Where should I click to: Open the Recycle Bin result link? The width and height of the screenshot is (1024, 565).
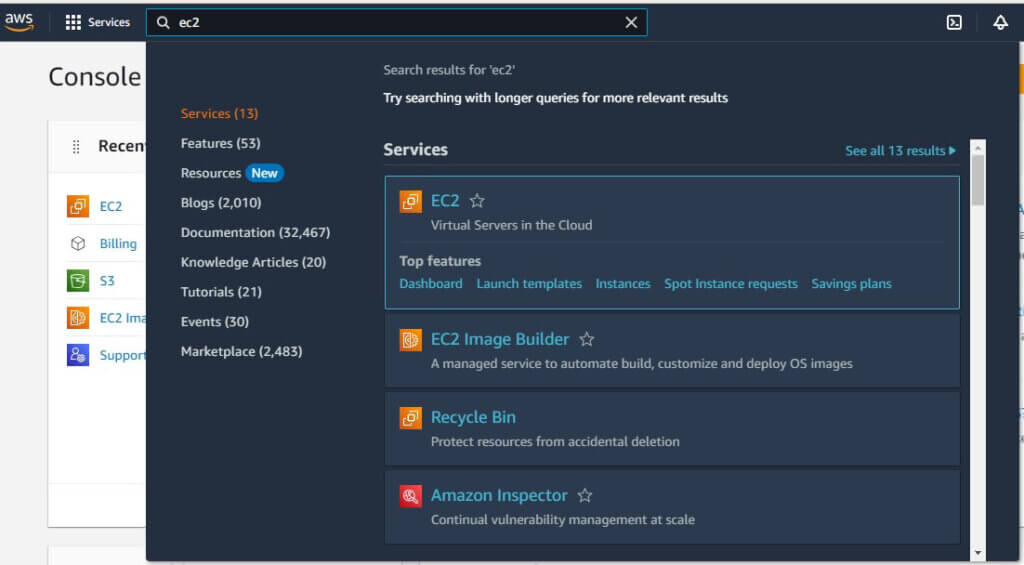(473, 417)
